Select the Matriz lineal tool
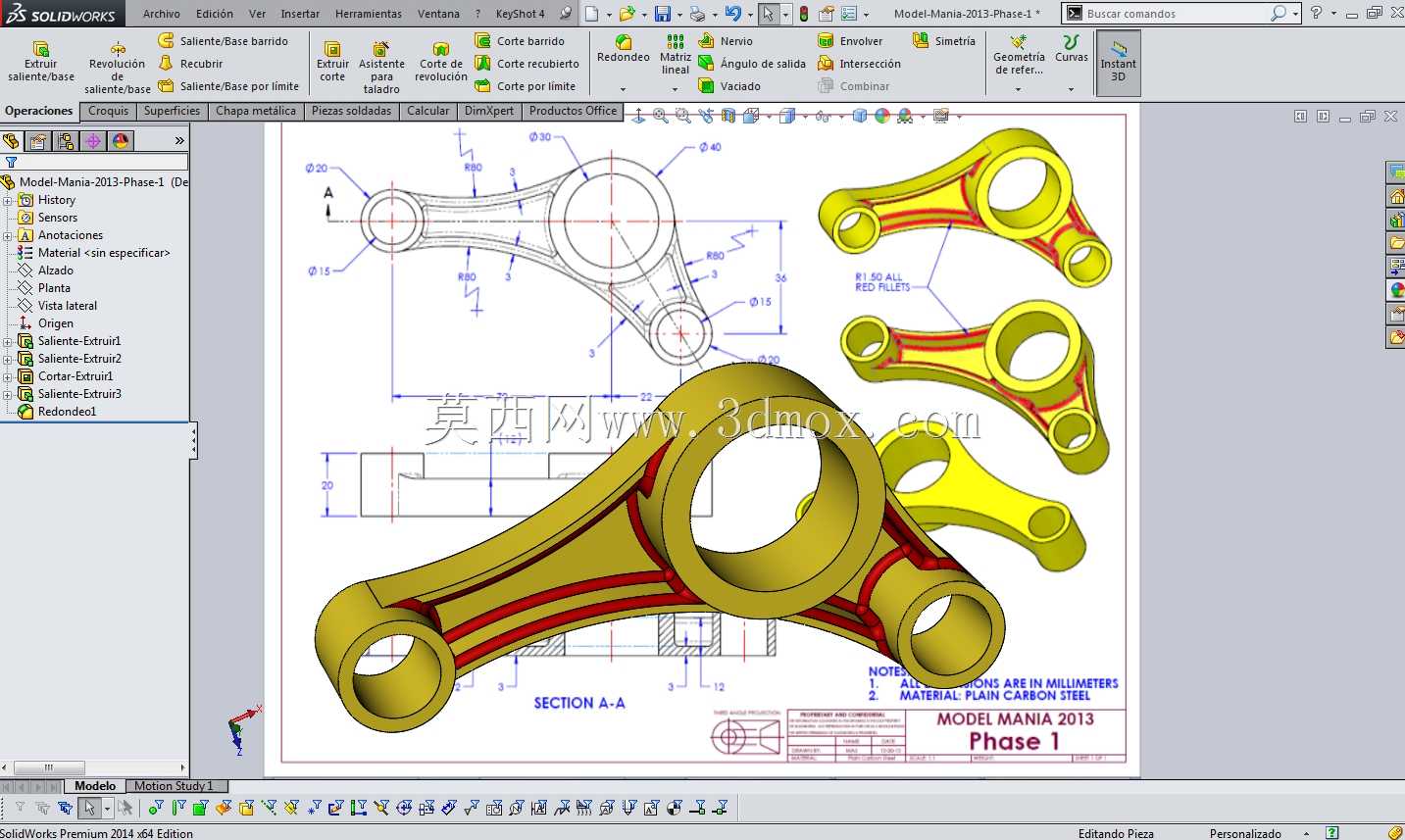The height and width of the screenshot is (840, 1405). [676, 55]
